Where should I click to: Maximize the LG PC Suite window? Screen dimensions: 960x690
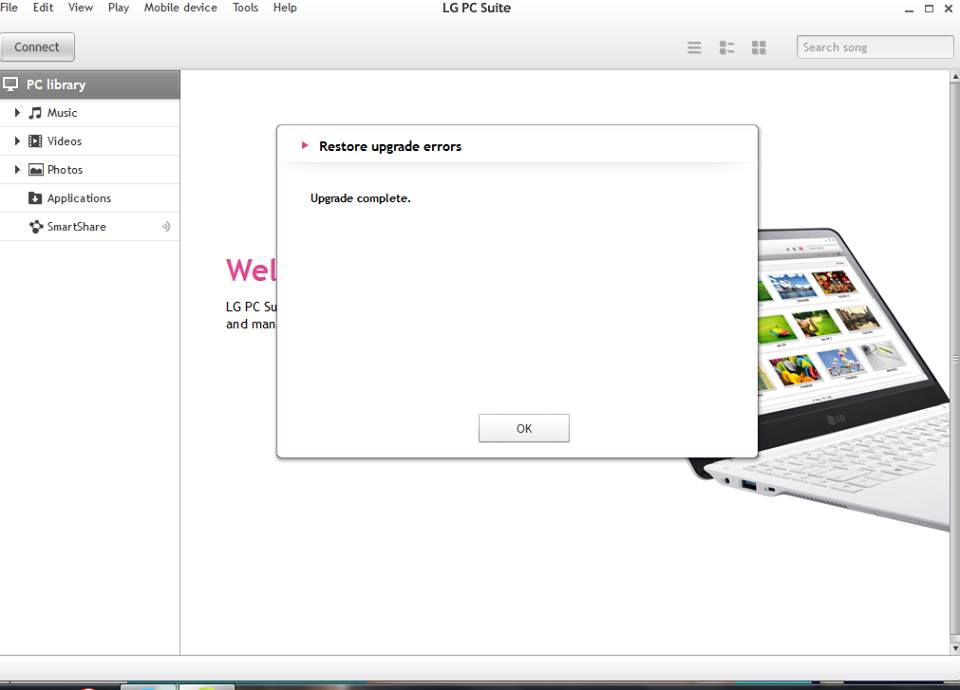(x=929, y=9)
